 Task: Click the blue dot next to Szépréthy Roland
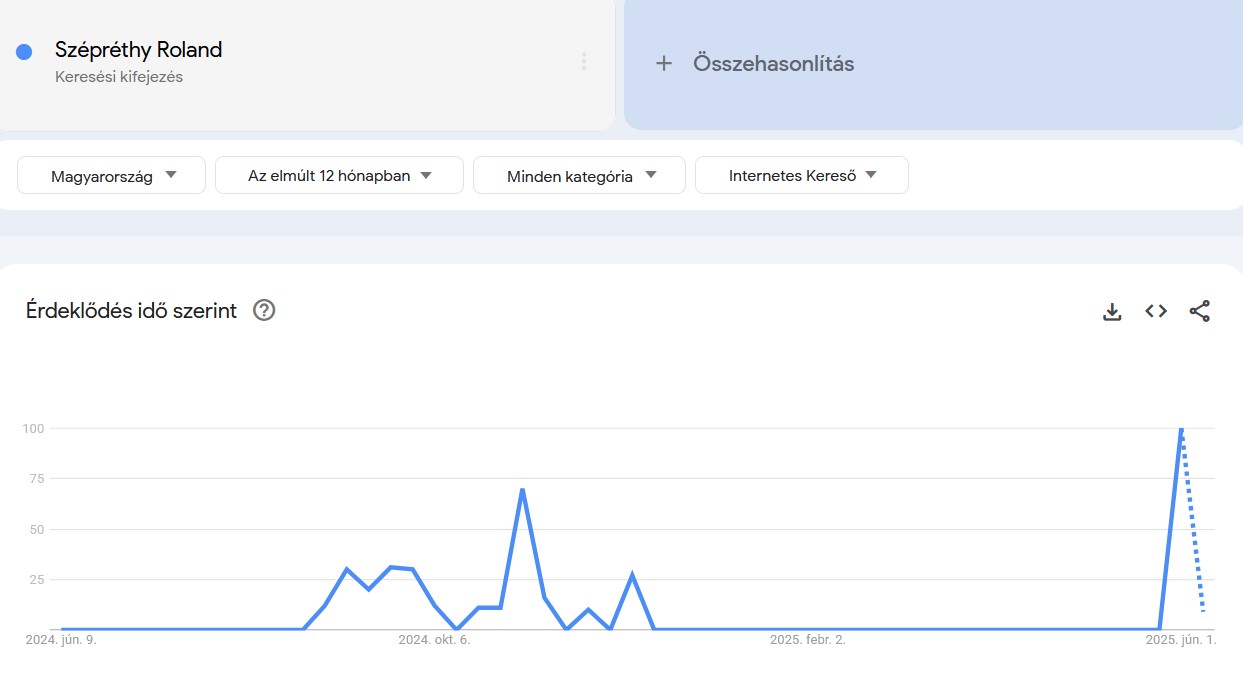point(23,50)
